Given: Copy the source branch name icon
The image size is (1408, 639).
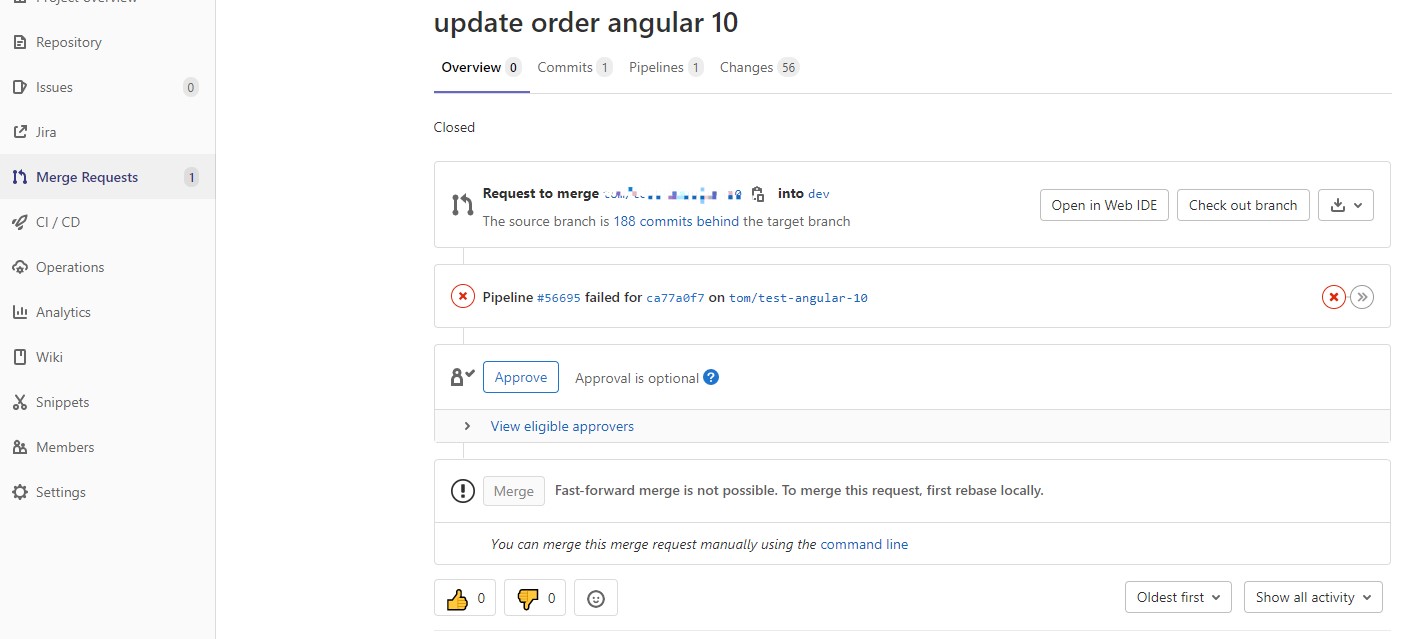Looking at the screenshot, I should tap(758, 194).
